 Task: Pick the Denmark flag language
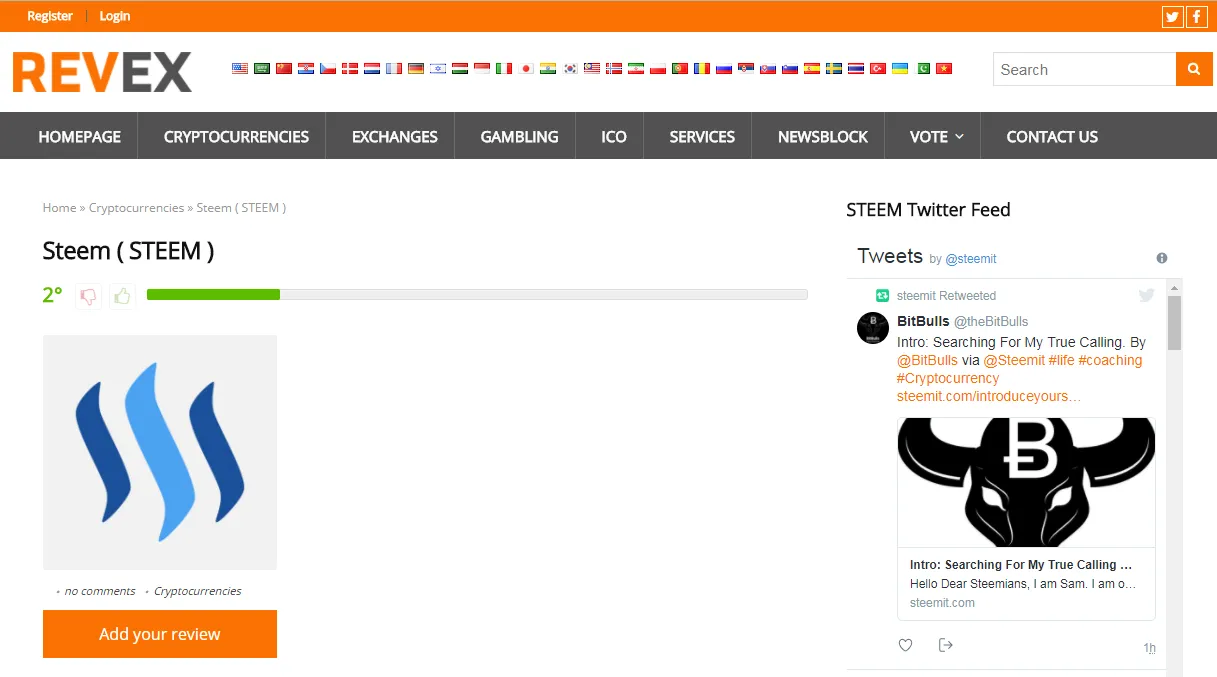point(350,69)
